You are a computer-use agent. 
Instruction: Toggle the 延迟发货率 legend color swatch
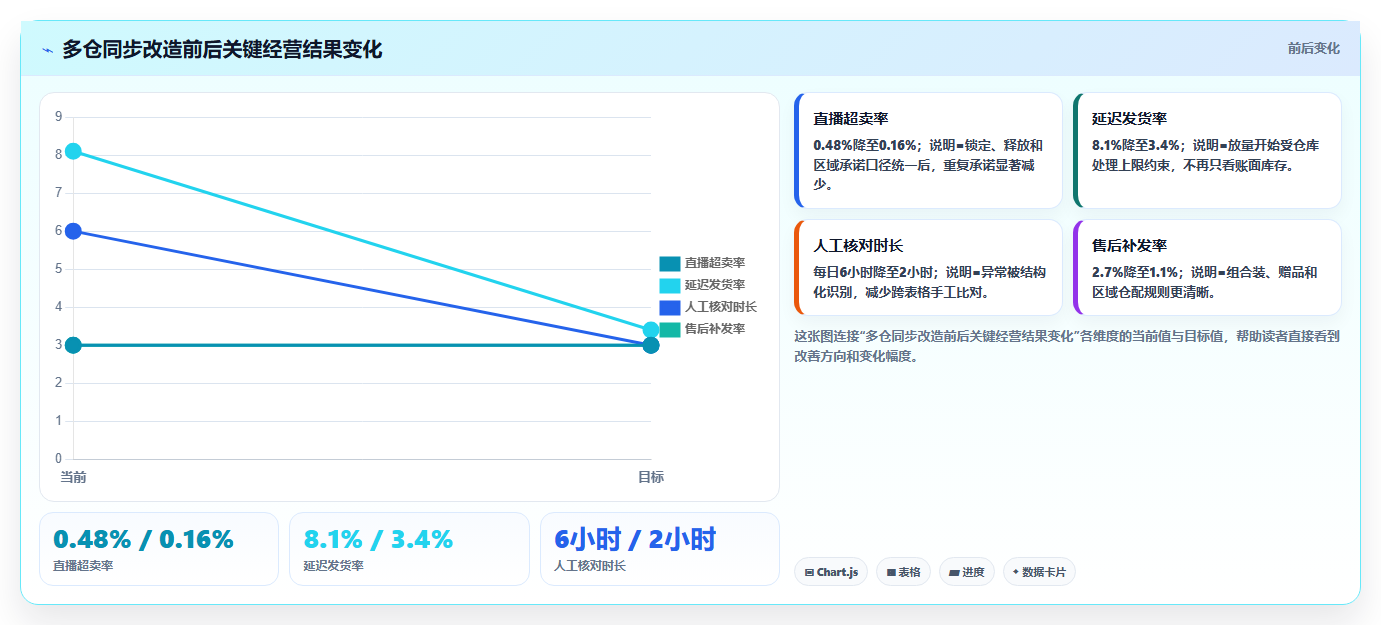tap(670, 285)
